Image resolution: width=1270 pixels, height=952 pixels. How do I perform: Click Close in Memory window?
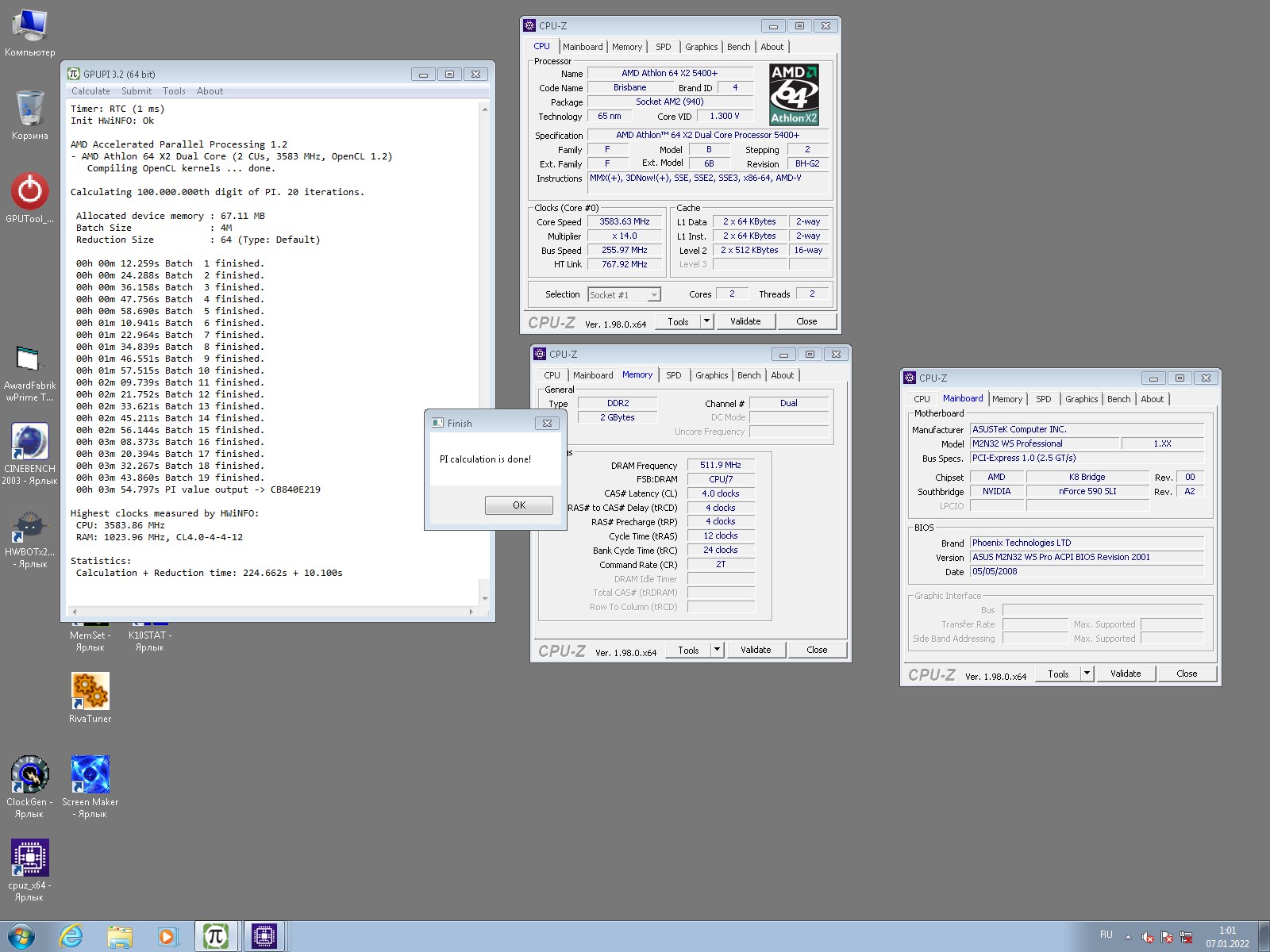click(x=817, y=650)
